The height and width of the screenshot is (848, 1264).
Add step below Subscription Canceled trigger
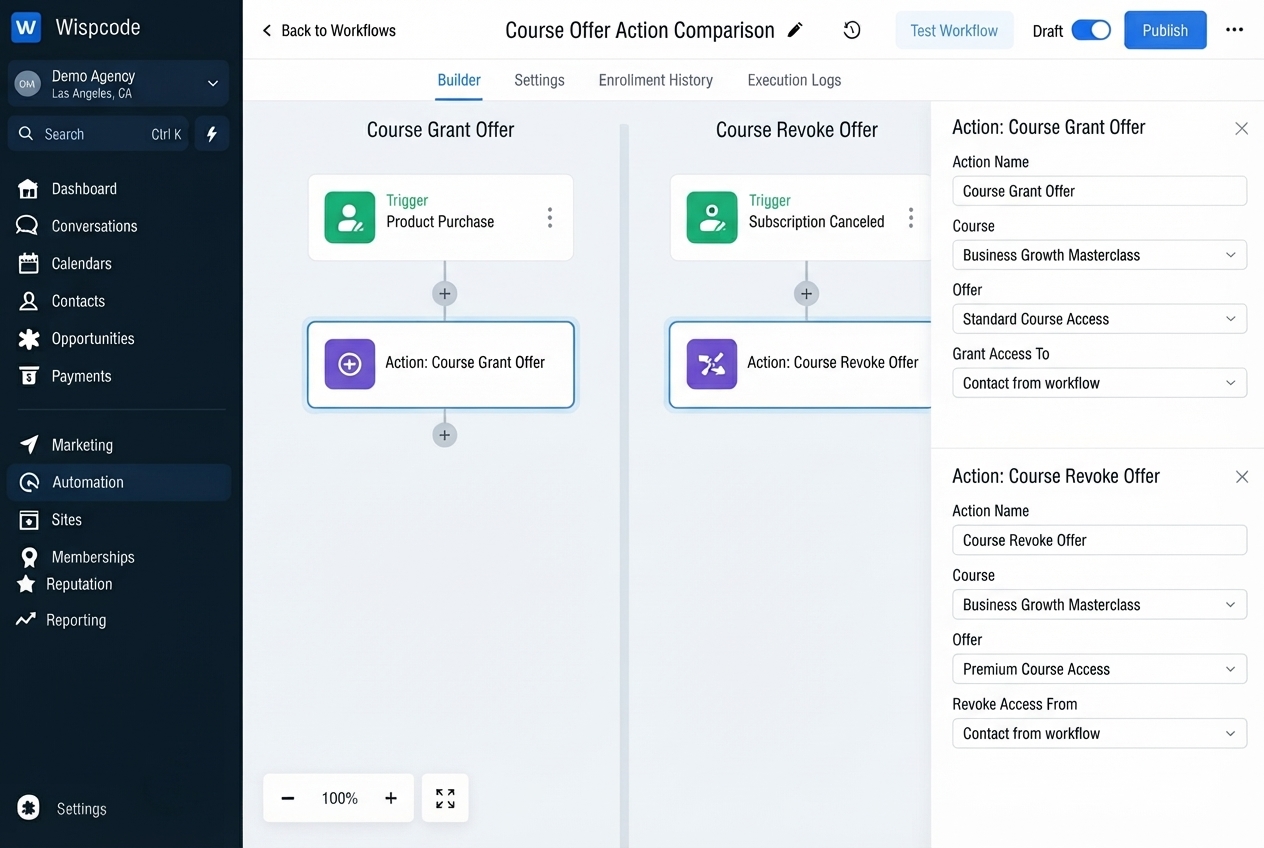(x=806, y=293)
